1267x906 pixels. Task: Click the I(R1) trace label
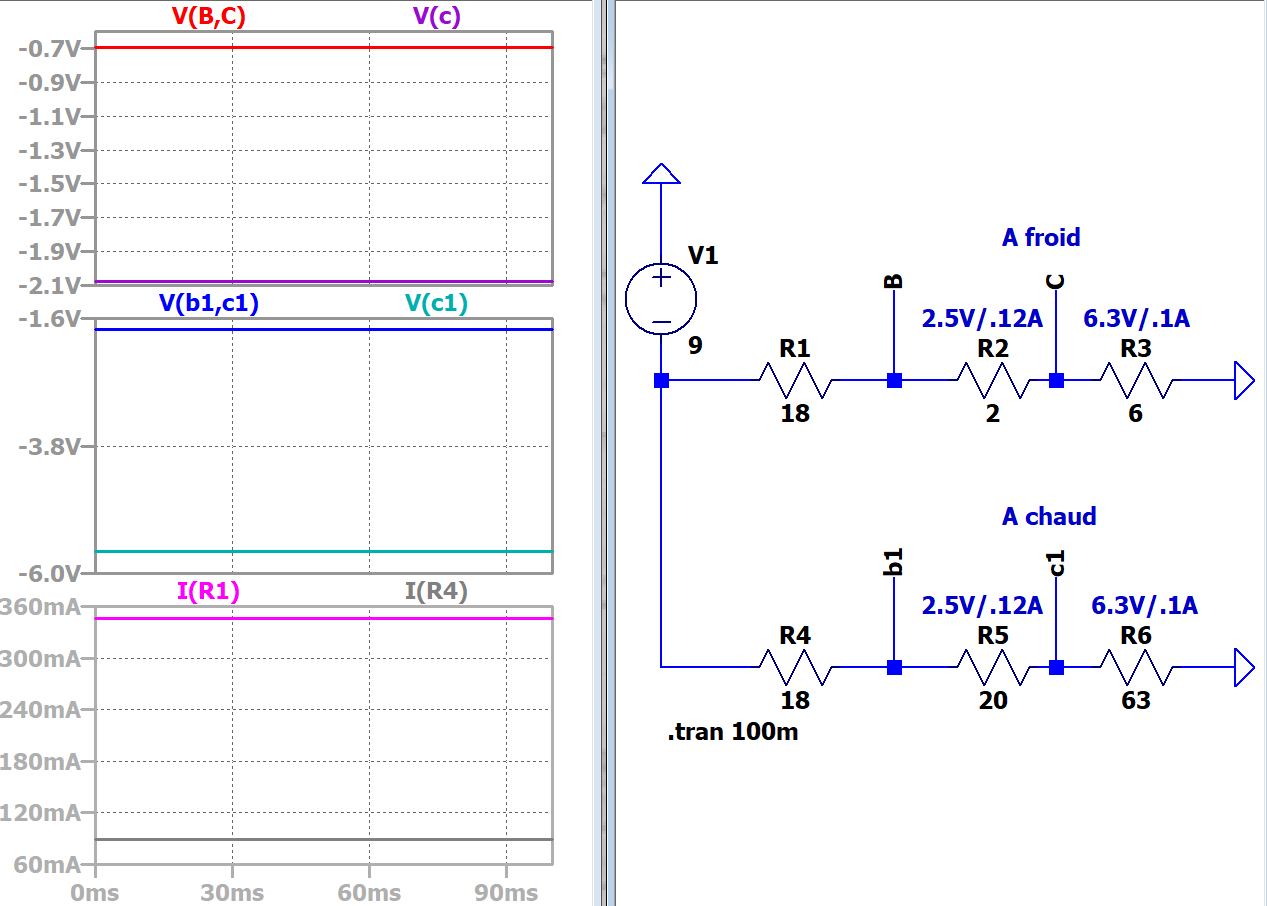pos(208,591)
